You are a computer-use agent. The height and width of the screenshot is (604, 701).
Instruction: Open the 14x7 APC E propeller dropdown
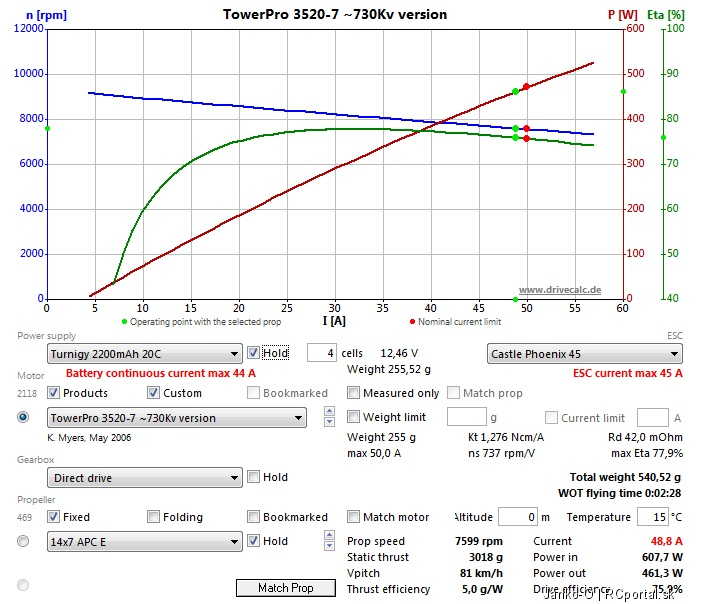coord(144,542)
